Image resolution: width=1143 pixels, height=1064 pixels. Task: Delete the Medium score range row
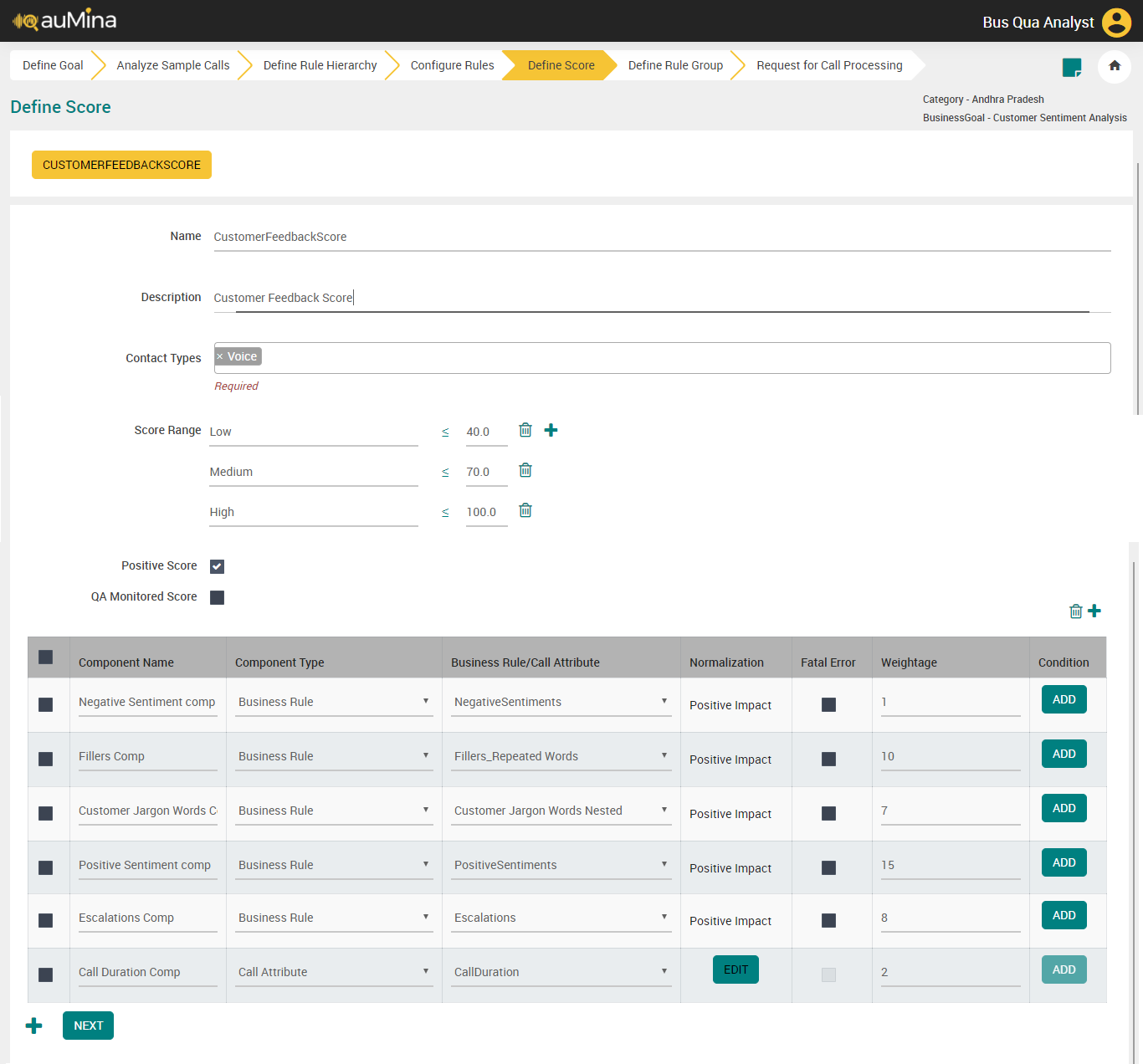525,470
